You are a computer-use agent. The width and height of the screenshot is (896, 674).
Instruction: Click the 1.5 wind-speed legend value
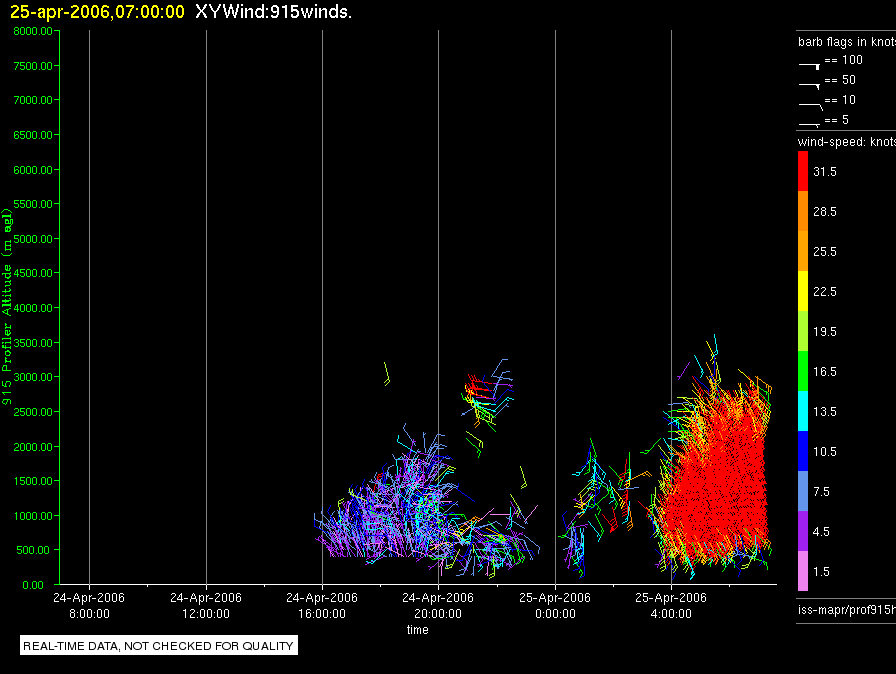pyautogui.click(x=821, y=572)
